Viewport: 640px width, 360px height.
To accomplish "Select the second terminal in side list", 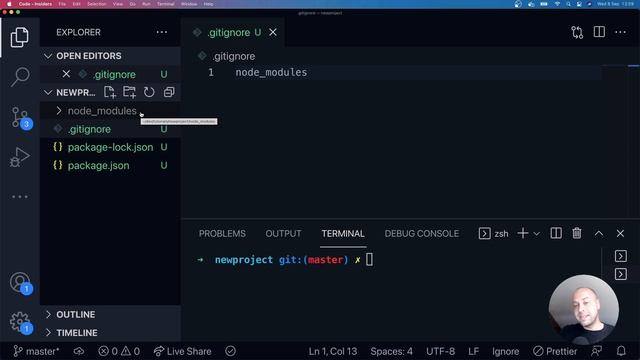I will point(621,274).
